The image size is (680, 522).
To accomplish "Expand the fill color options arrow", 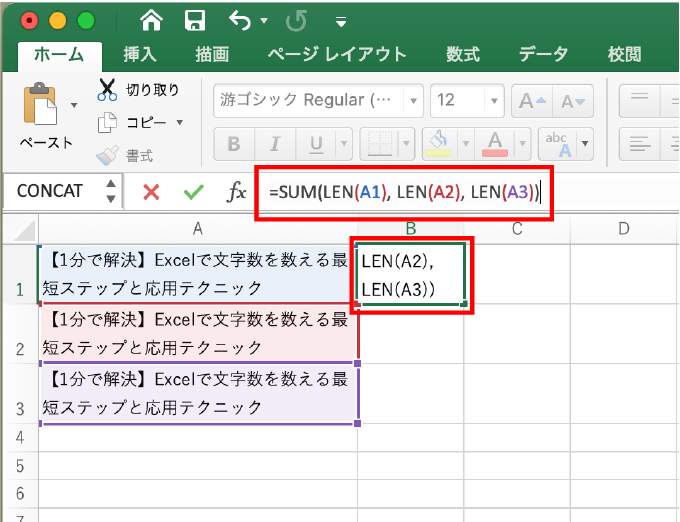I will point(465,143).
